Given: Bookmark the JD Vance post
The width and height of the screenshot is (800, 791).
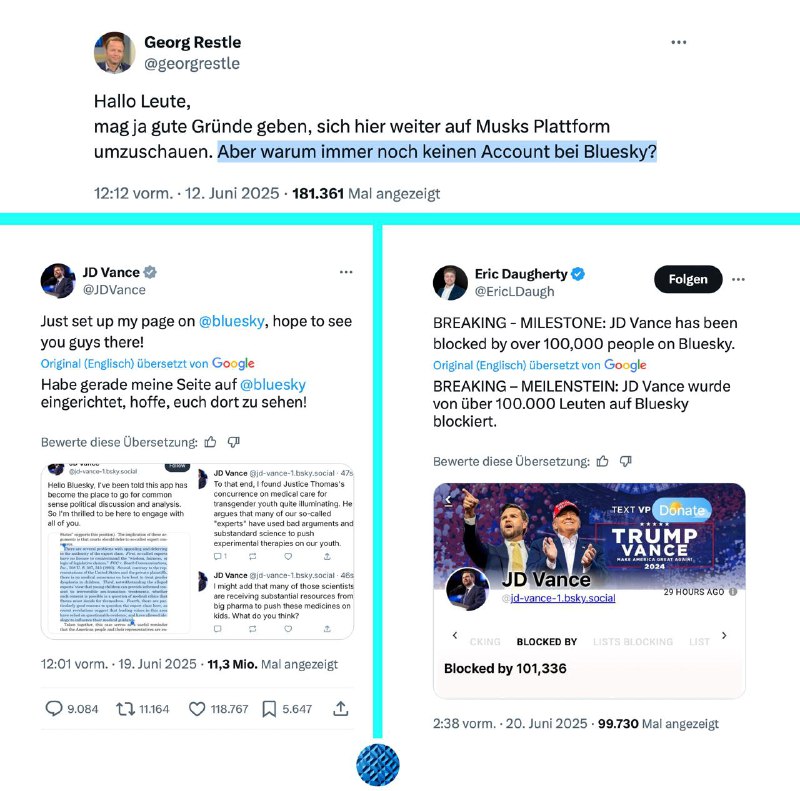Looking at the screenshot, I should click(269, 708).
